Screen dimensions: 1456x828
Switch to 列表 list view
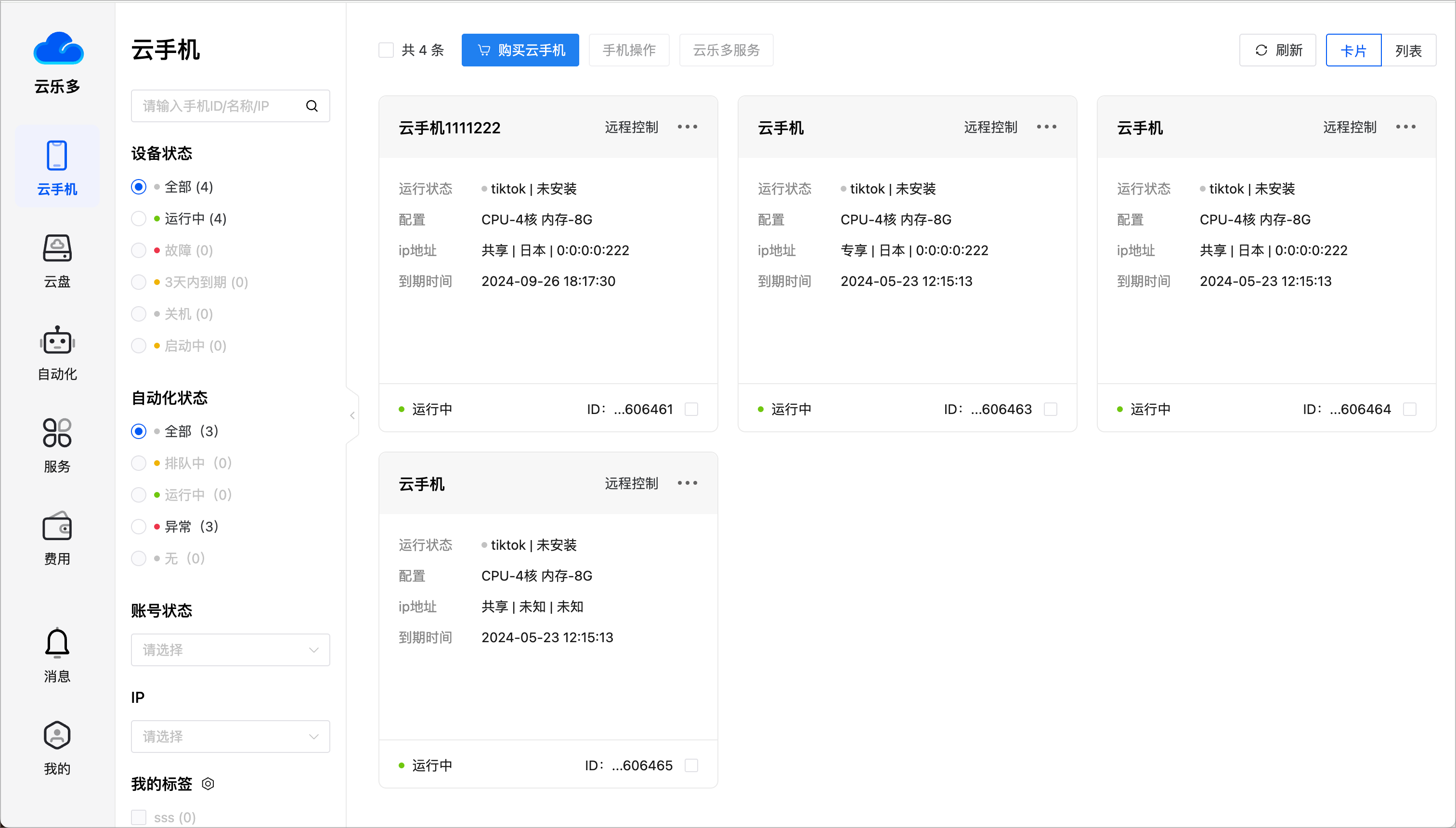tap(1409, 50)
